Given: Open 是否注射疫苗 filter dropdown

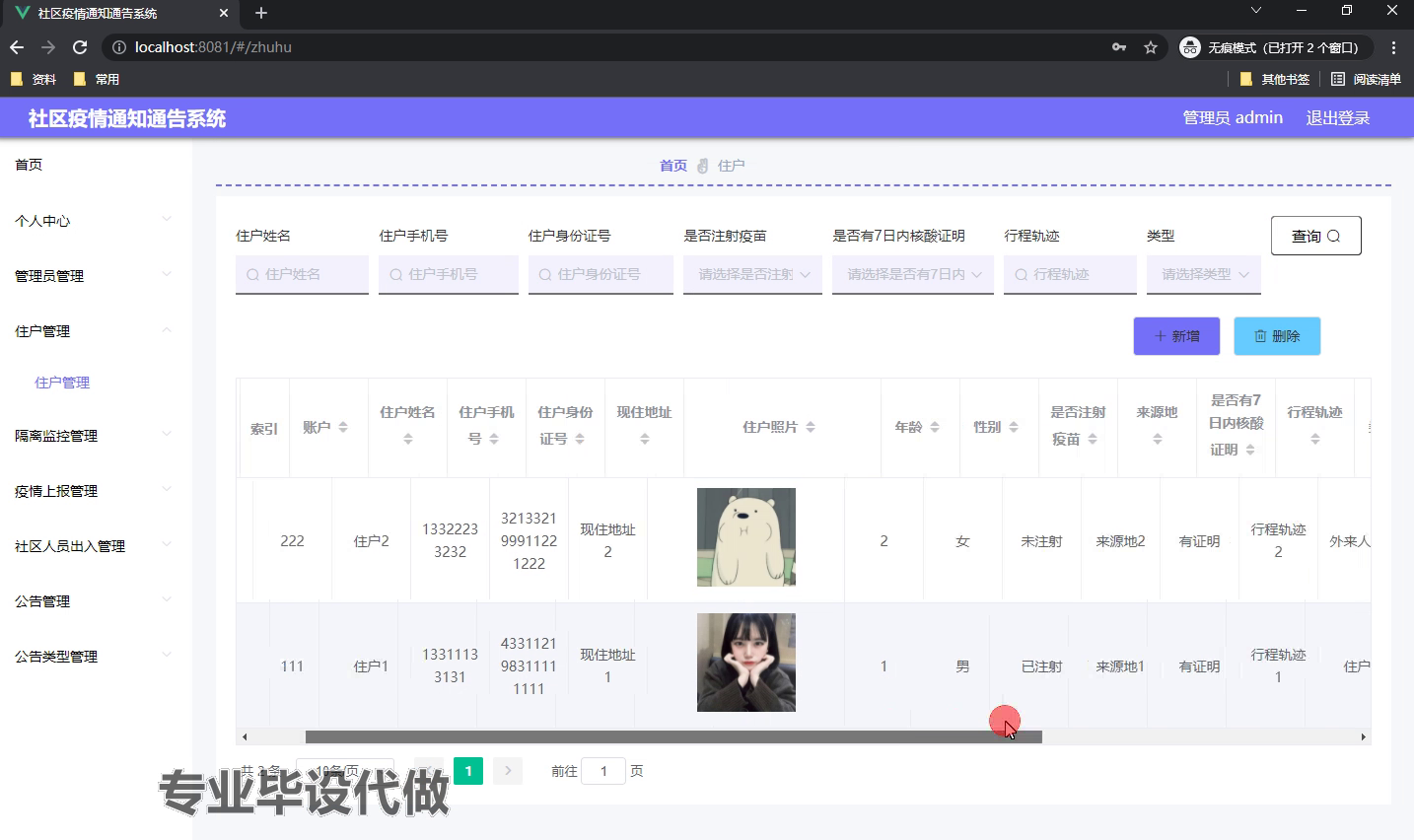Looking at the screenshot, I should (752, 274).
